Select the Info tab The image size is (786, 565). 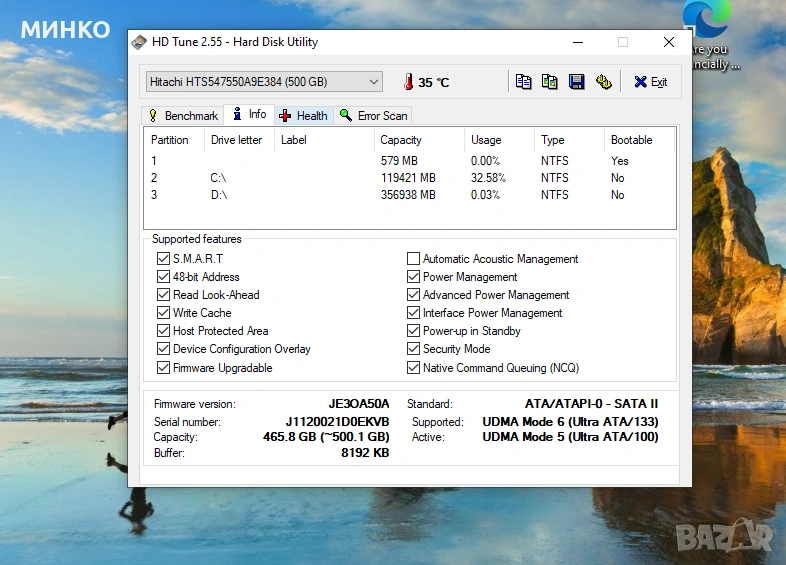coord(249,115)
